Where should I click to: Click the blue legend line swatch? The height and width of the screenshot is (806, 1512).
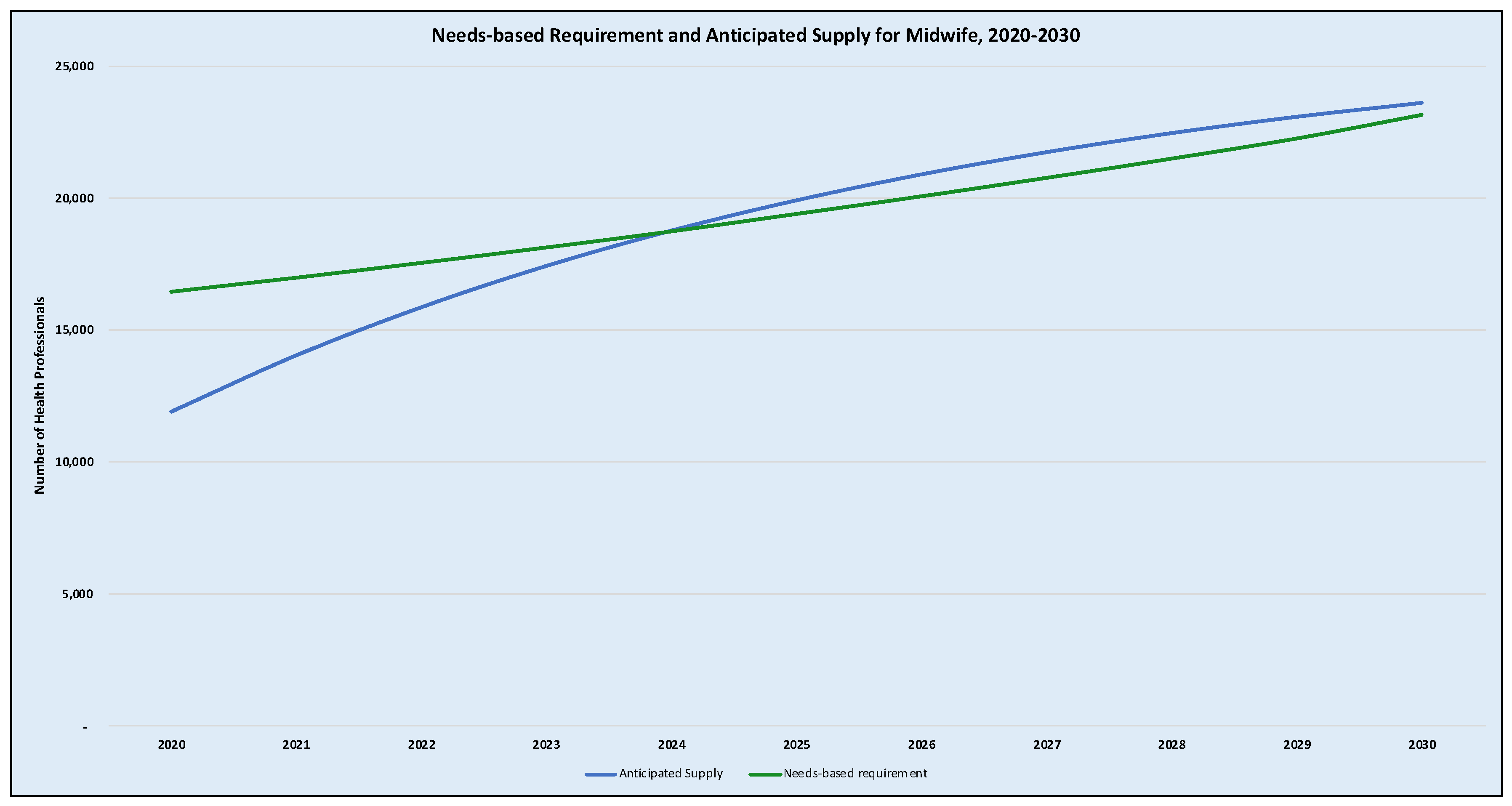coord(600,774)
